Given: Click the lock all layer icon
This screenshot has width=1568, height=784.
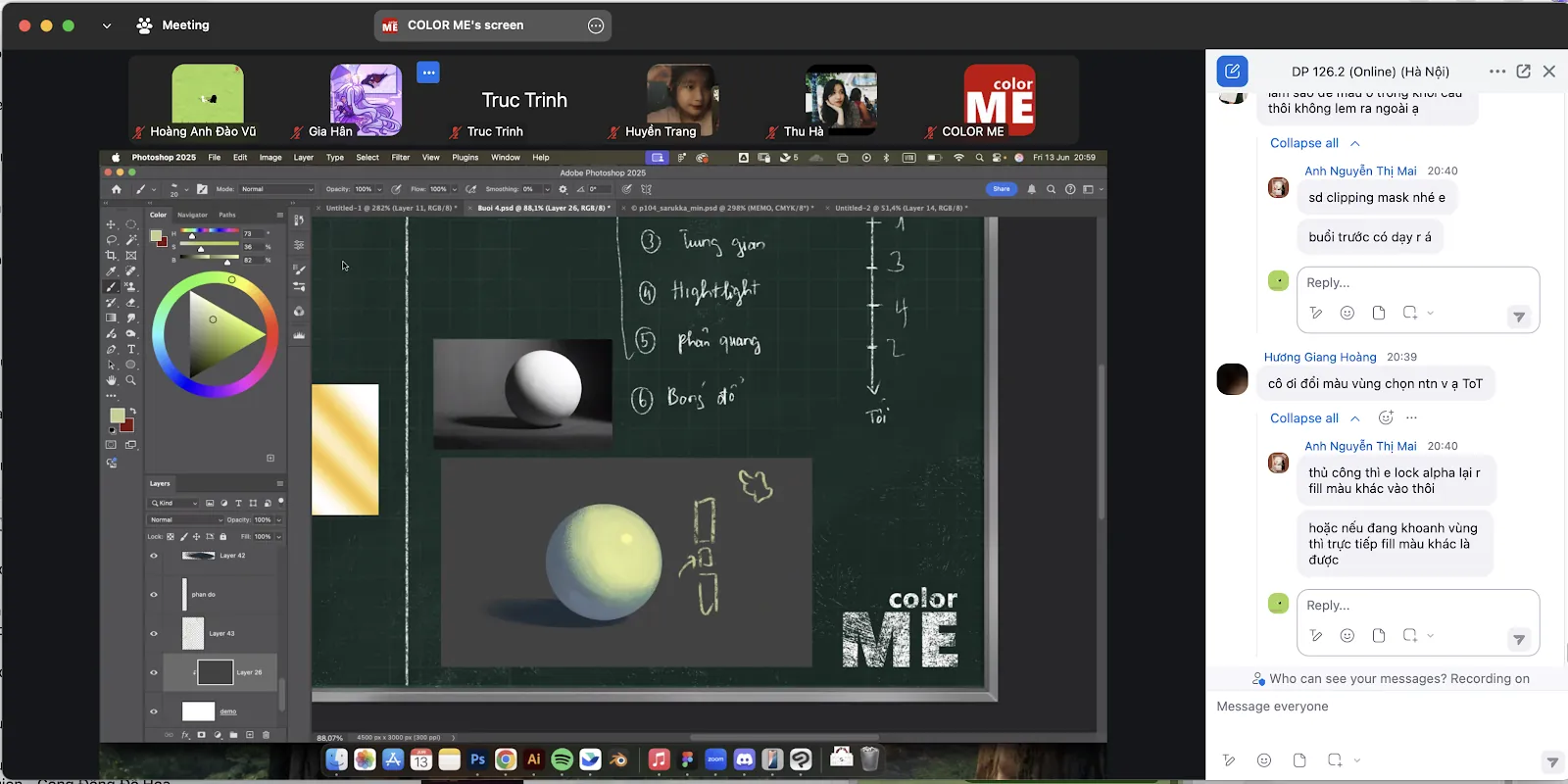Looking at the screenshot, I should [x=222, y=537].
